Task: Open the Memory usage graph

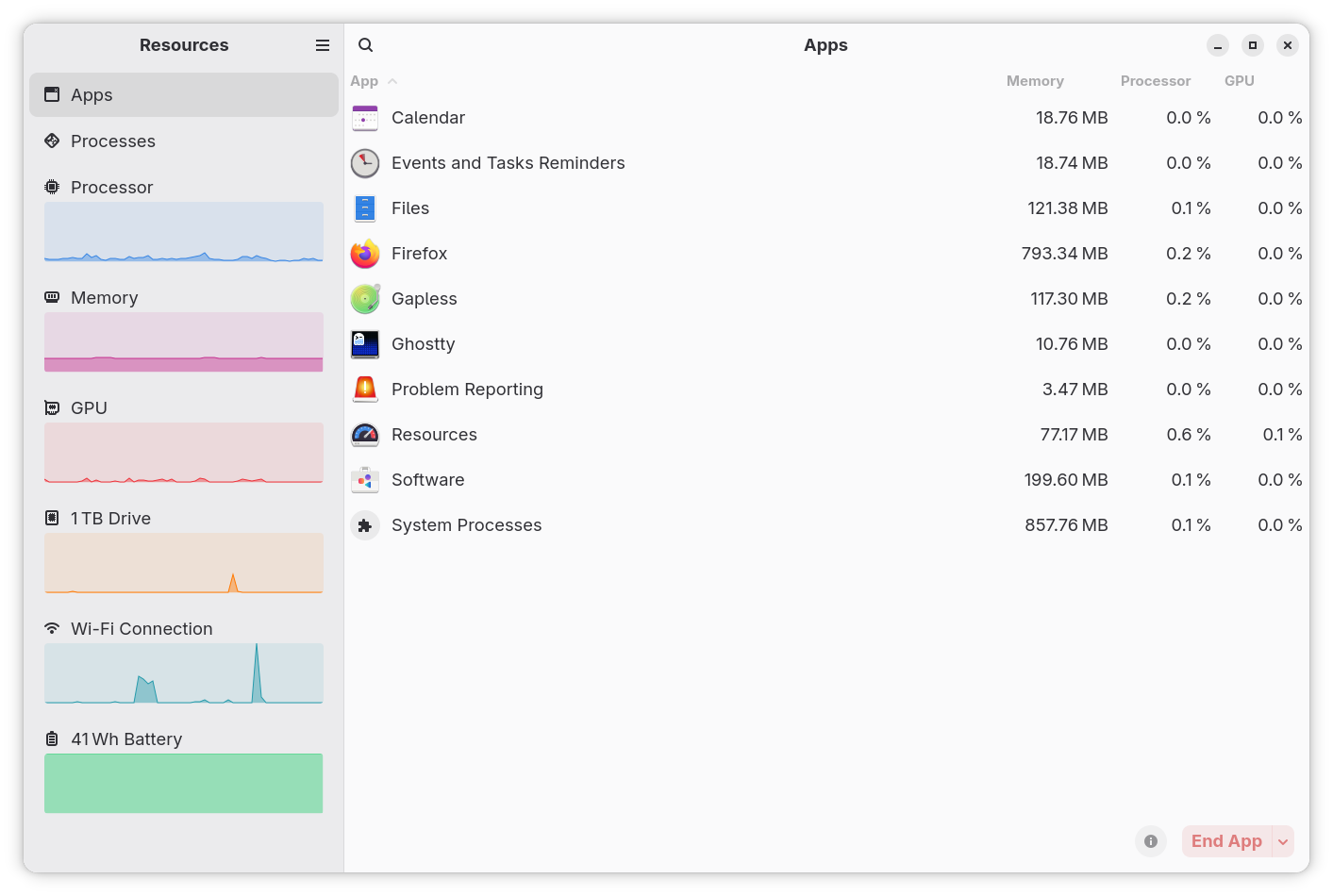Action: pos(184,340)
